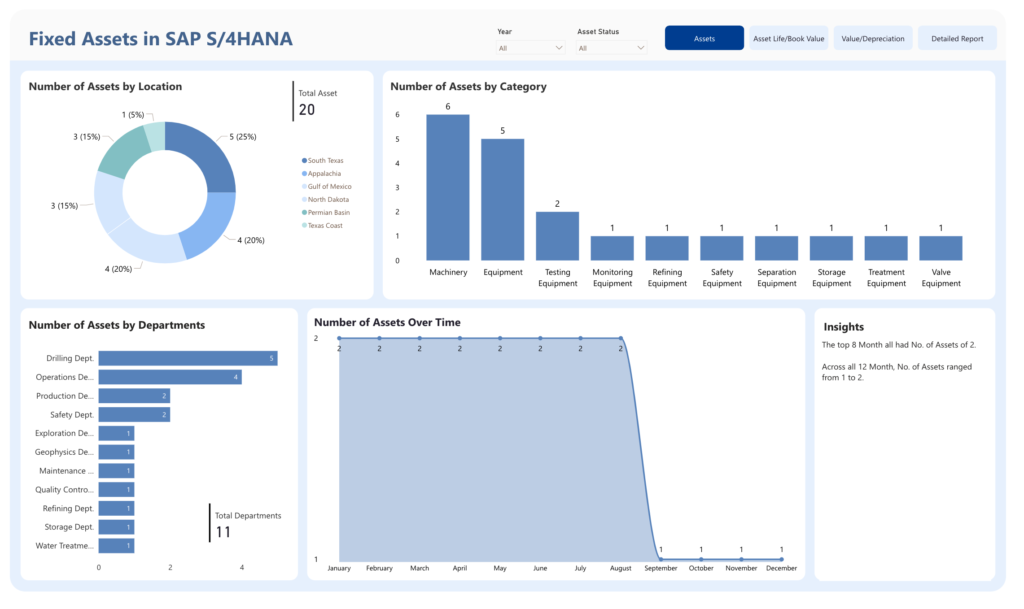Click the South Texas legend marker
The width and height of the screenshot is (1024, 609).
[x=304, y=161]
